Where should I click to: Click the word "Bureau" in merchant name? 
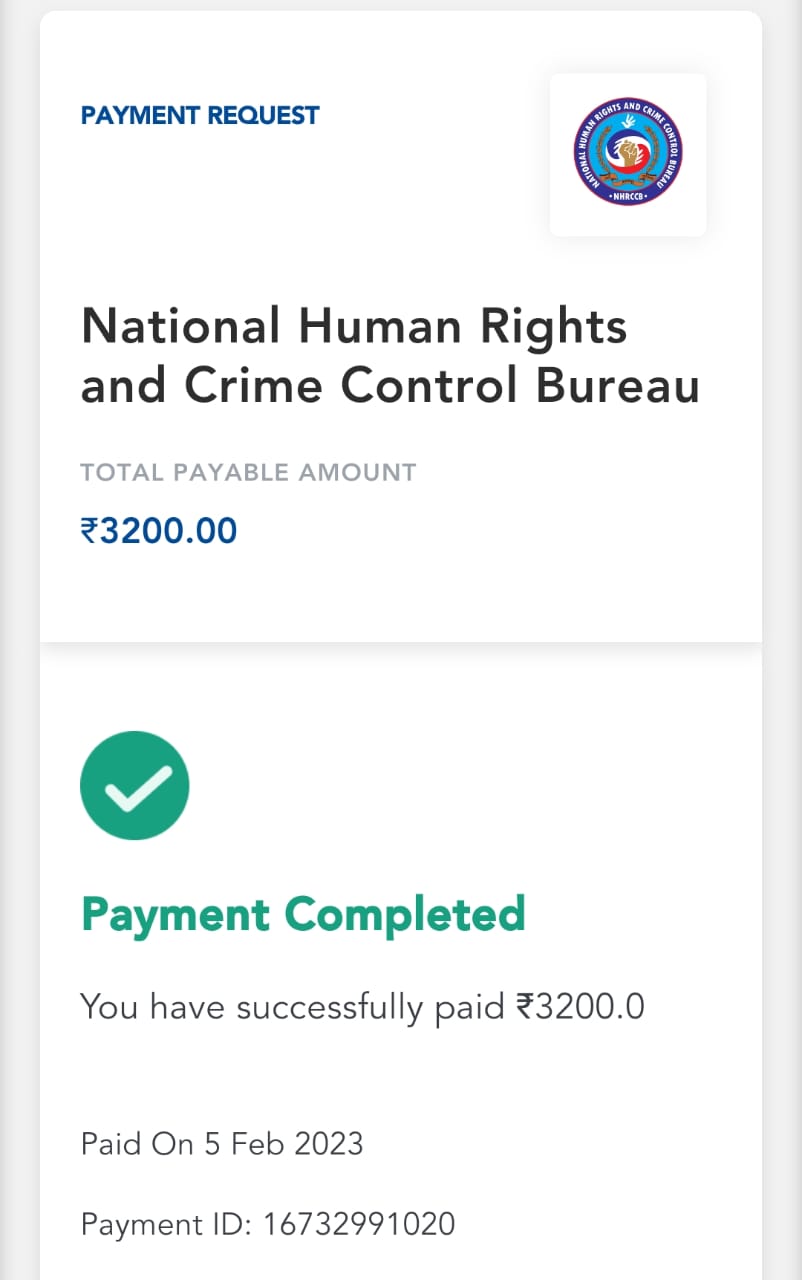point(617,387)
